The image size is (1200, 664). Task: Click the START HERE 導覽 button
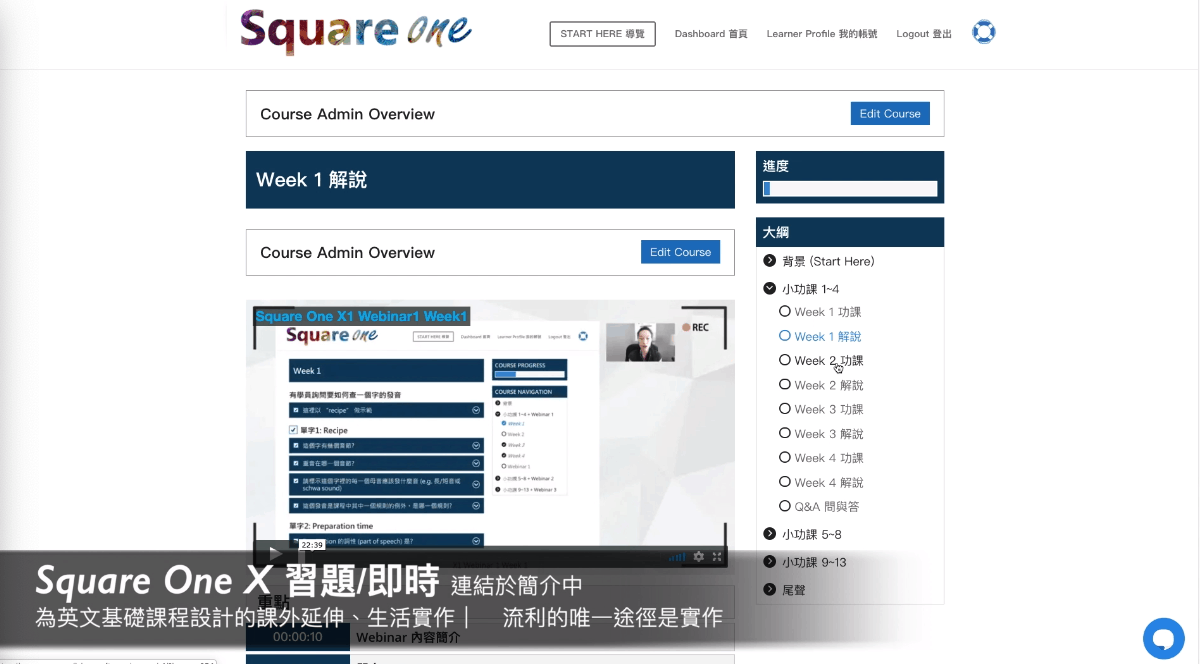tap(602, 34)
